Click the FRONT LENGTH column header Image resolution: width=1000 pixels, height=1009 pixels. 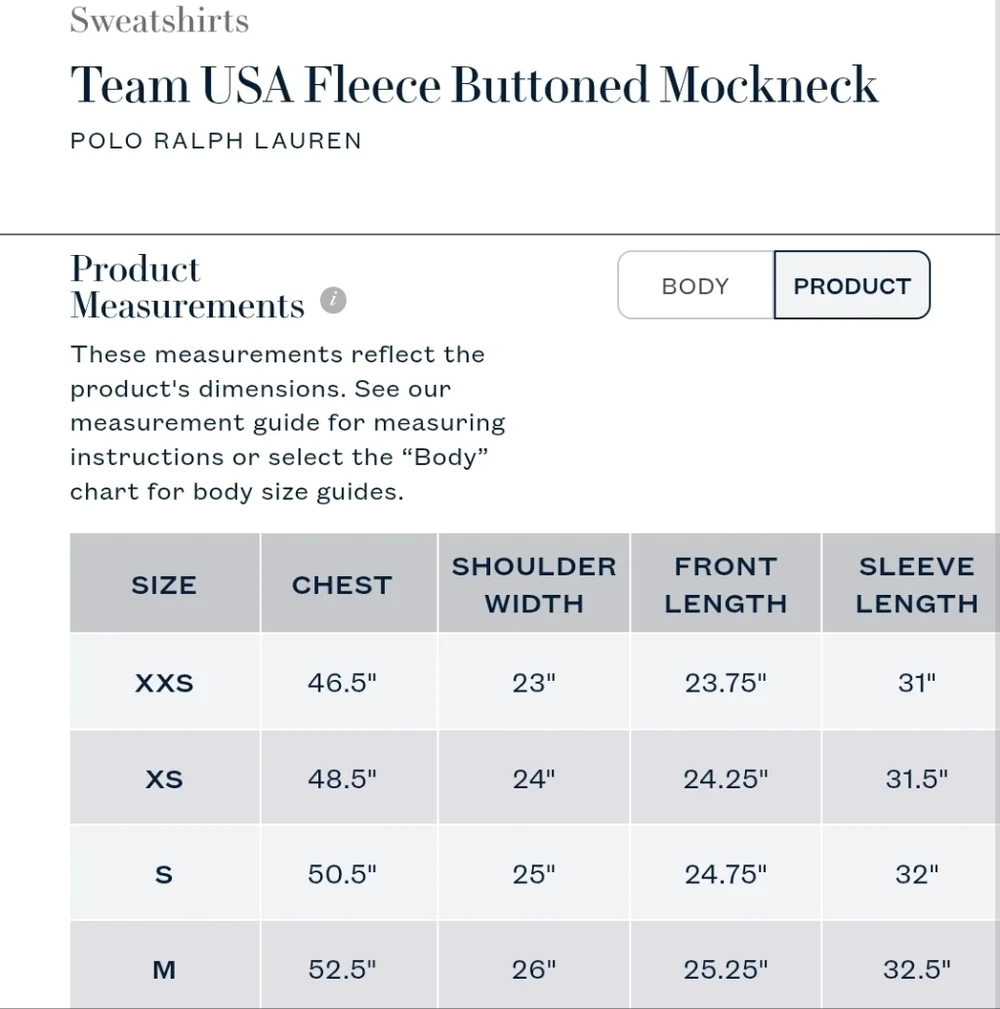pos(726,583)
